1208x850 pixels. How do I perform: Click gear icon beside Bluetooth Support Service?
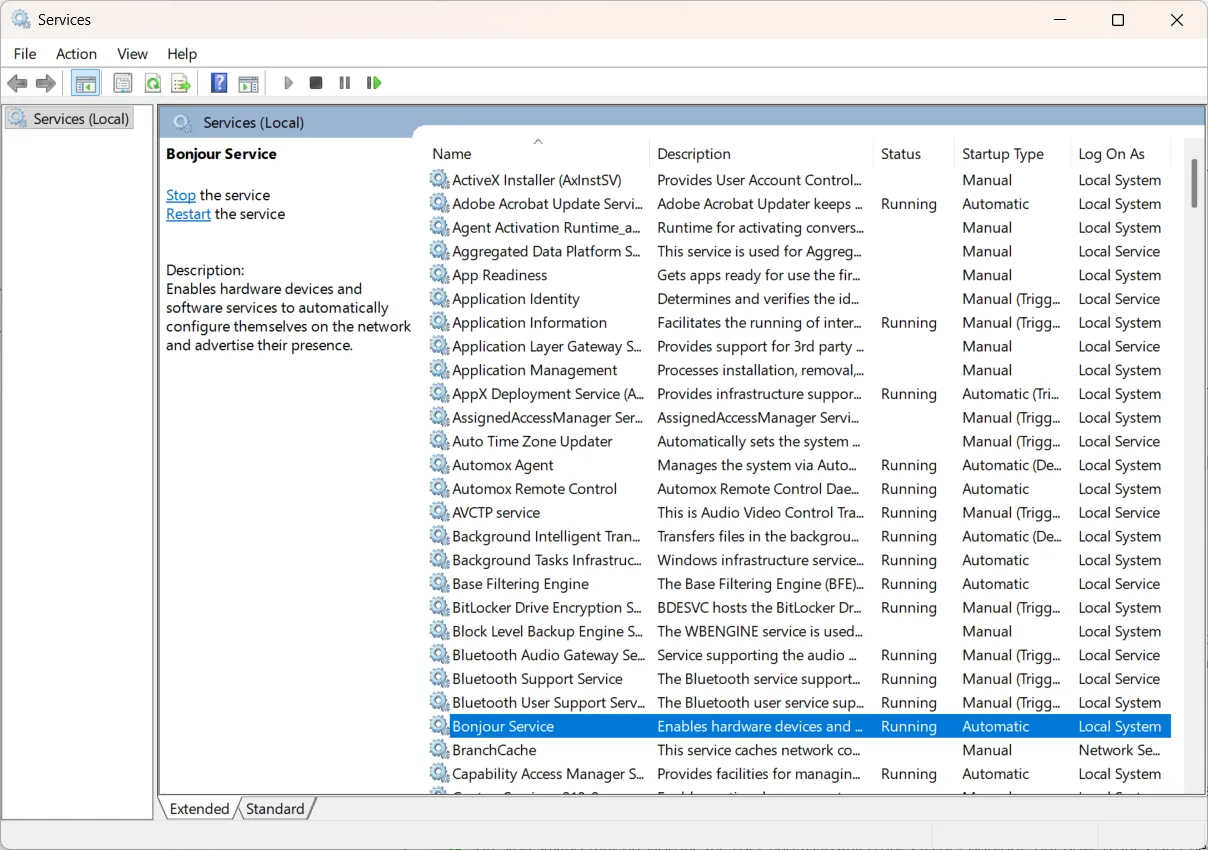(439, 678)
